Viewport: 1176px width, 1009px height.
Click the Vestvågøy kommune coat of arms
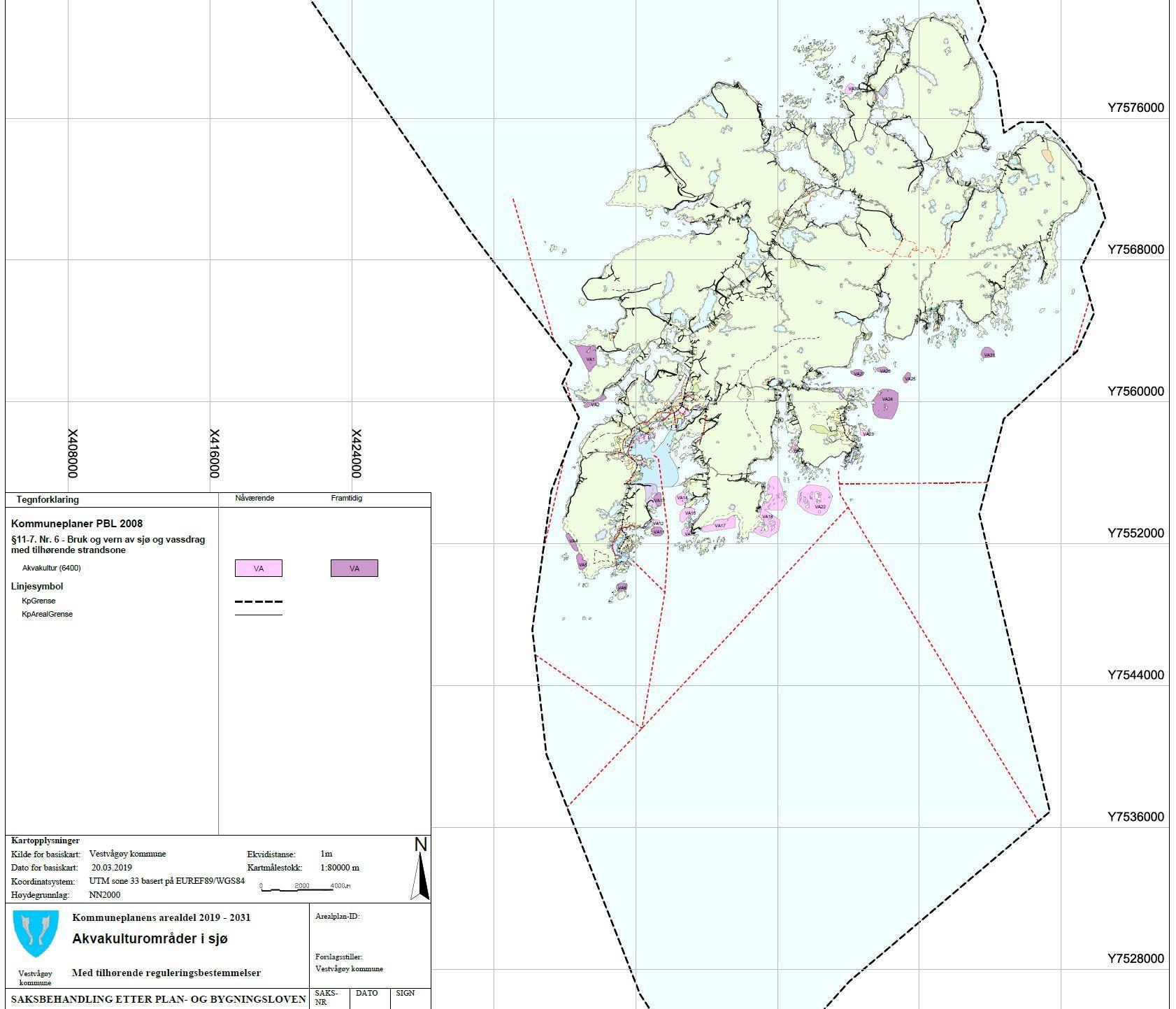35,933
